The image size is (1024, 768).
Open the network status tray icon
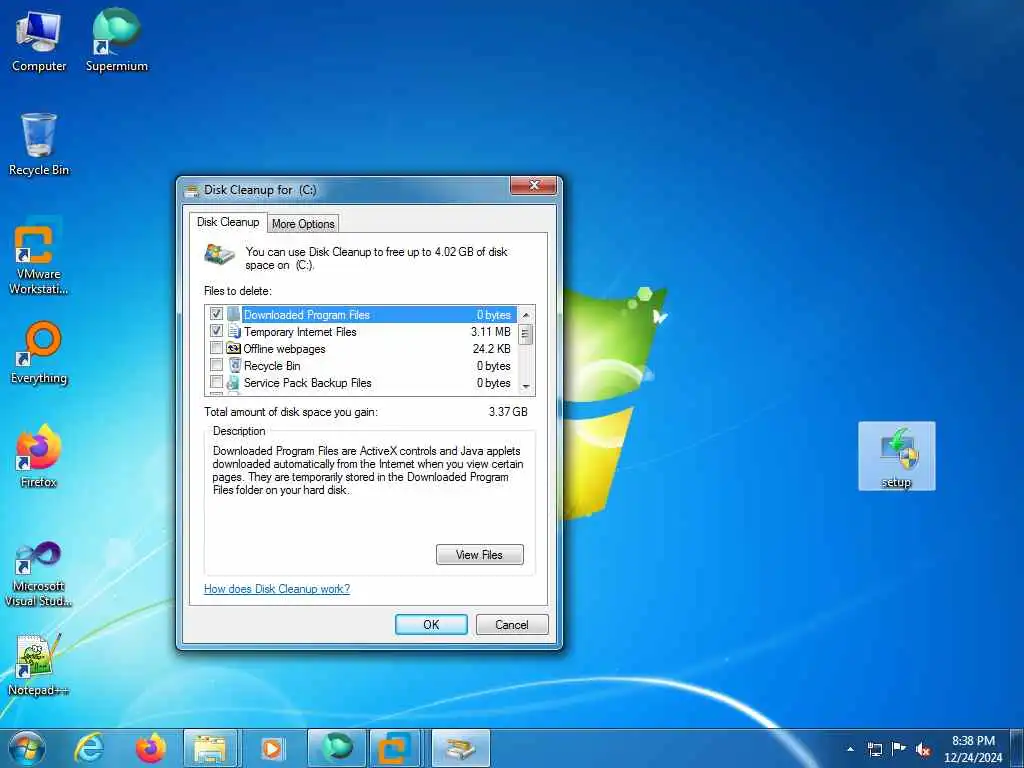(874, 749)
